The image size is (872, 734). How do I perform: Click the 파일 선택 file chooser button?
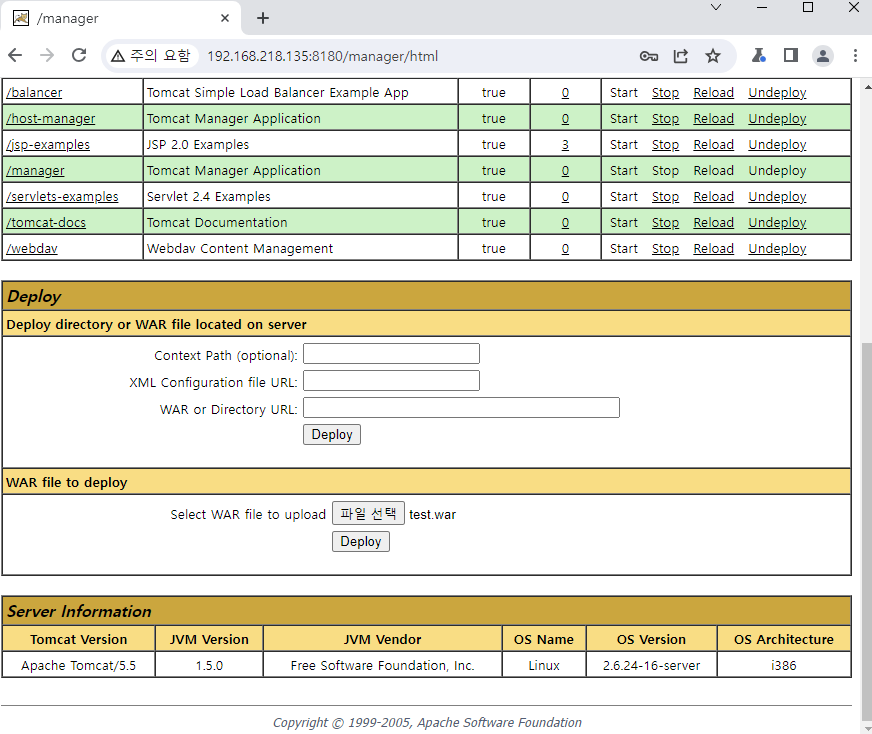click(x=368, y=513)
